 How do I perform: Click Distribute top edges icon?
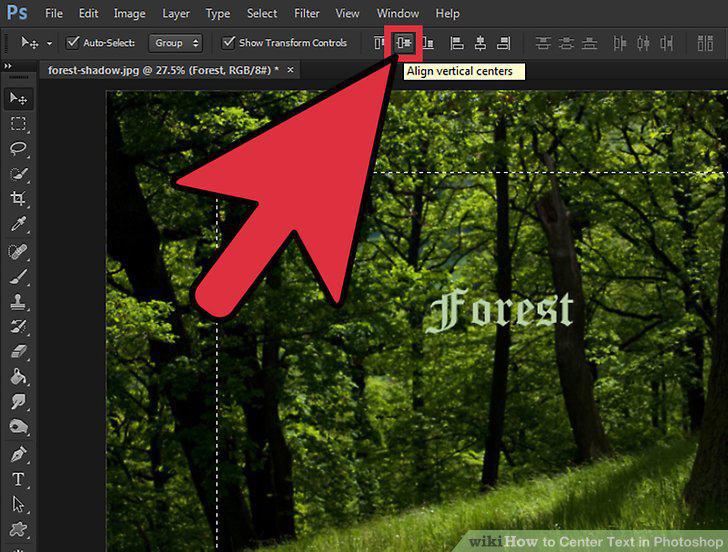pyautogui.click(x=543, y=43)
